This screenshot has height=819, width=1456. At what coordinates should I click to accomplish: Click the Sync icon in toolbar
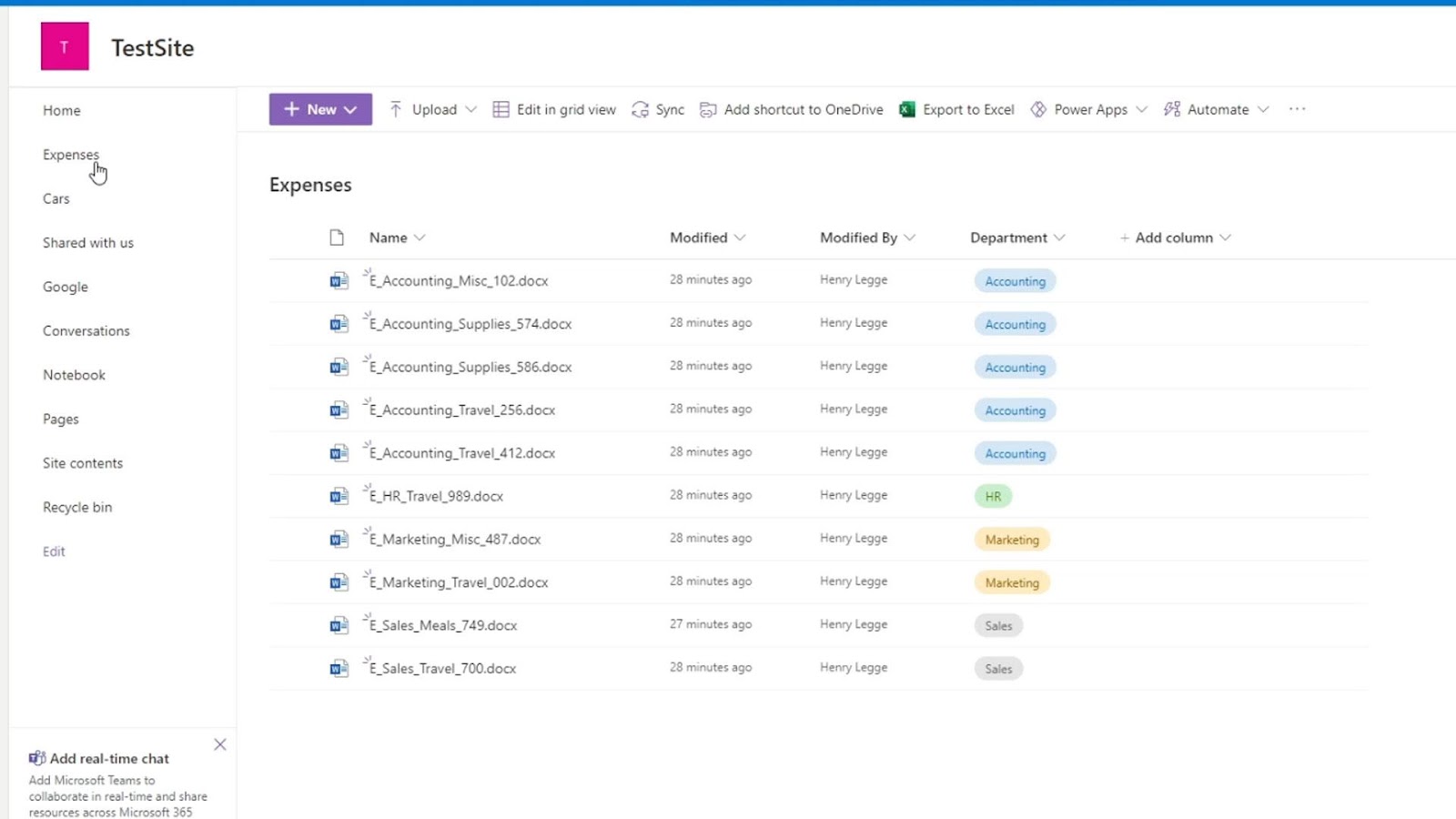[641, 109]
